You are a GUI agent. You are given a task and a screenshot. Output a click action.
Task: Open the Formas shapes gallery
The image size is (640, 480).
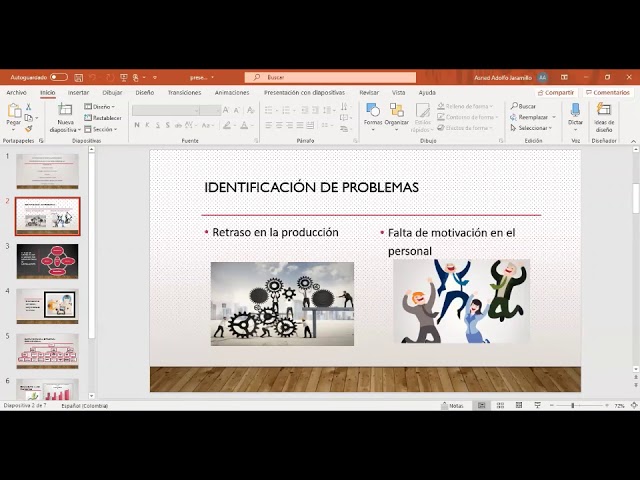point(372,111)
